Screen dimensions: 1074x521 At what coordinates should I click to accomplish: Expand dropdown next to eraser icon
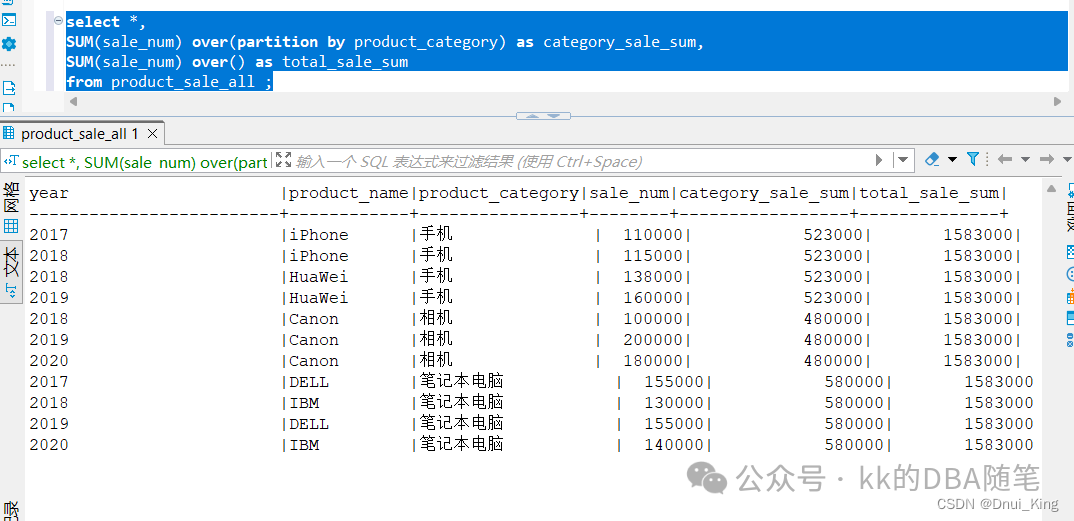pos(952,160)
